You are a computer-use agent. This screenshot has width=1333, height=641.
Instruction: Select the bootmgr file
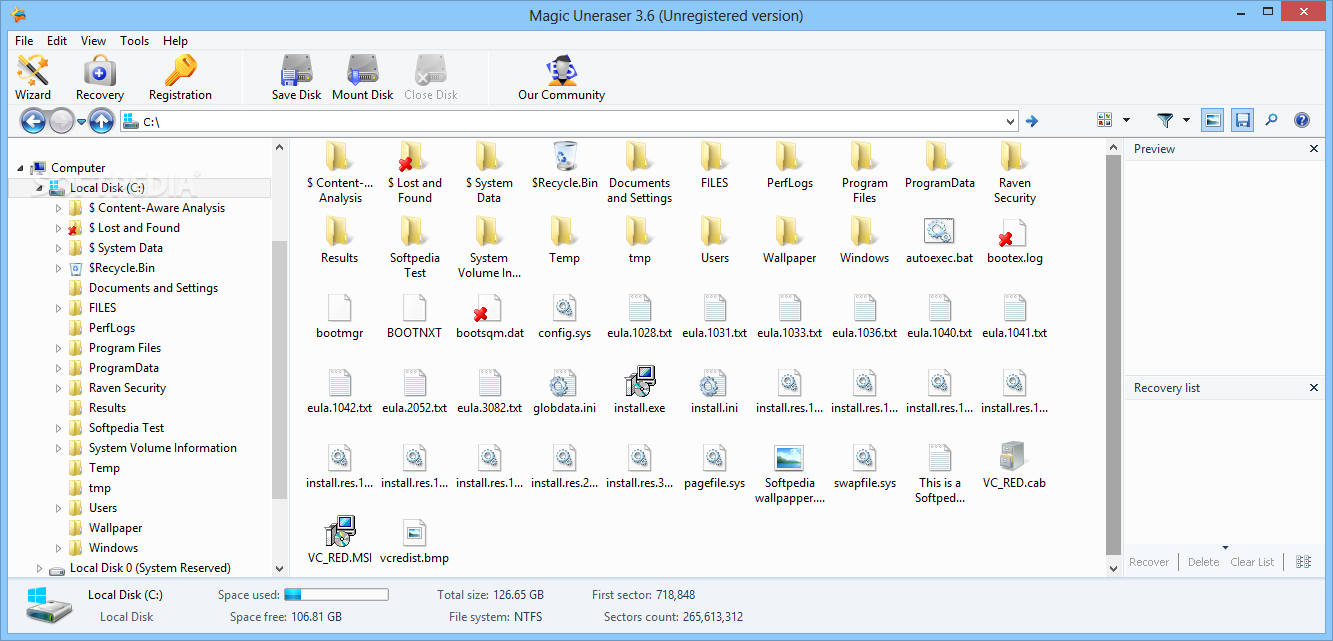pyautogui.click(x=339, y=314)
